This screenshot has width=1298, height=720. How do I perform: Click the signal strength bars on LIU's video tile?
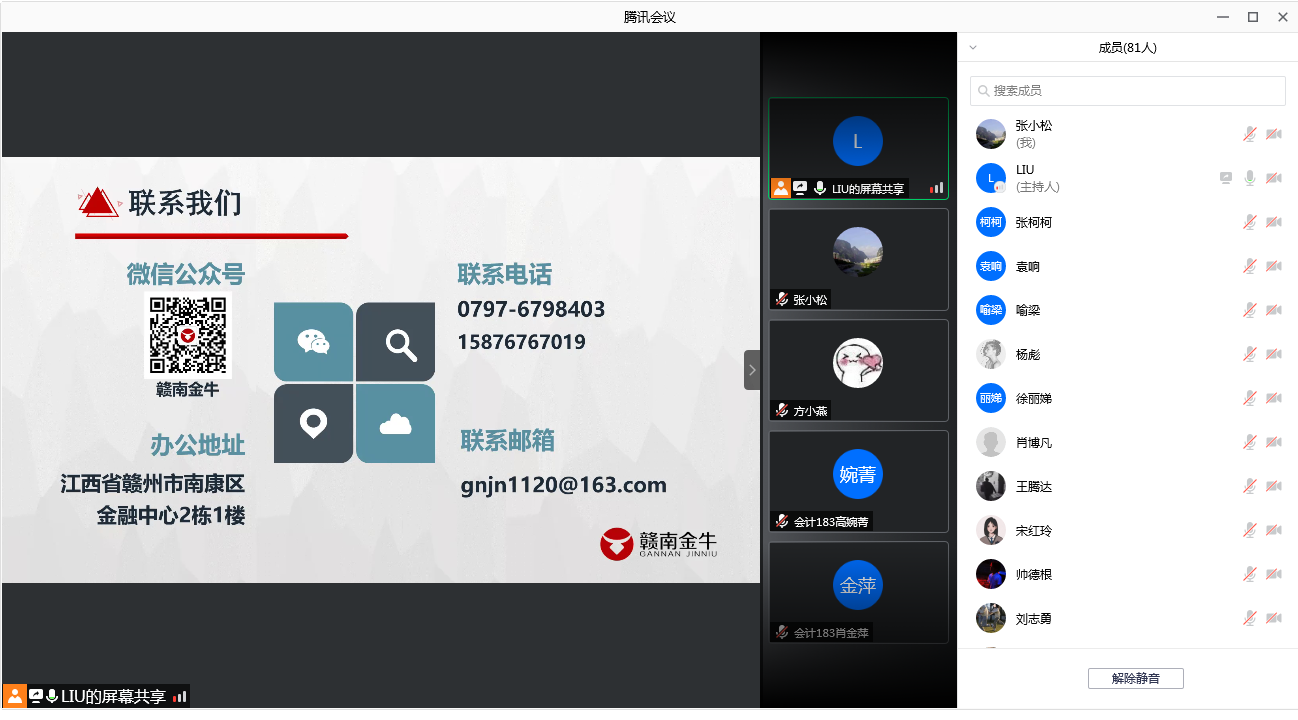(x=937, y=188)
